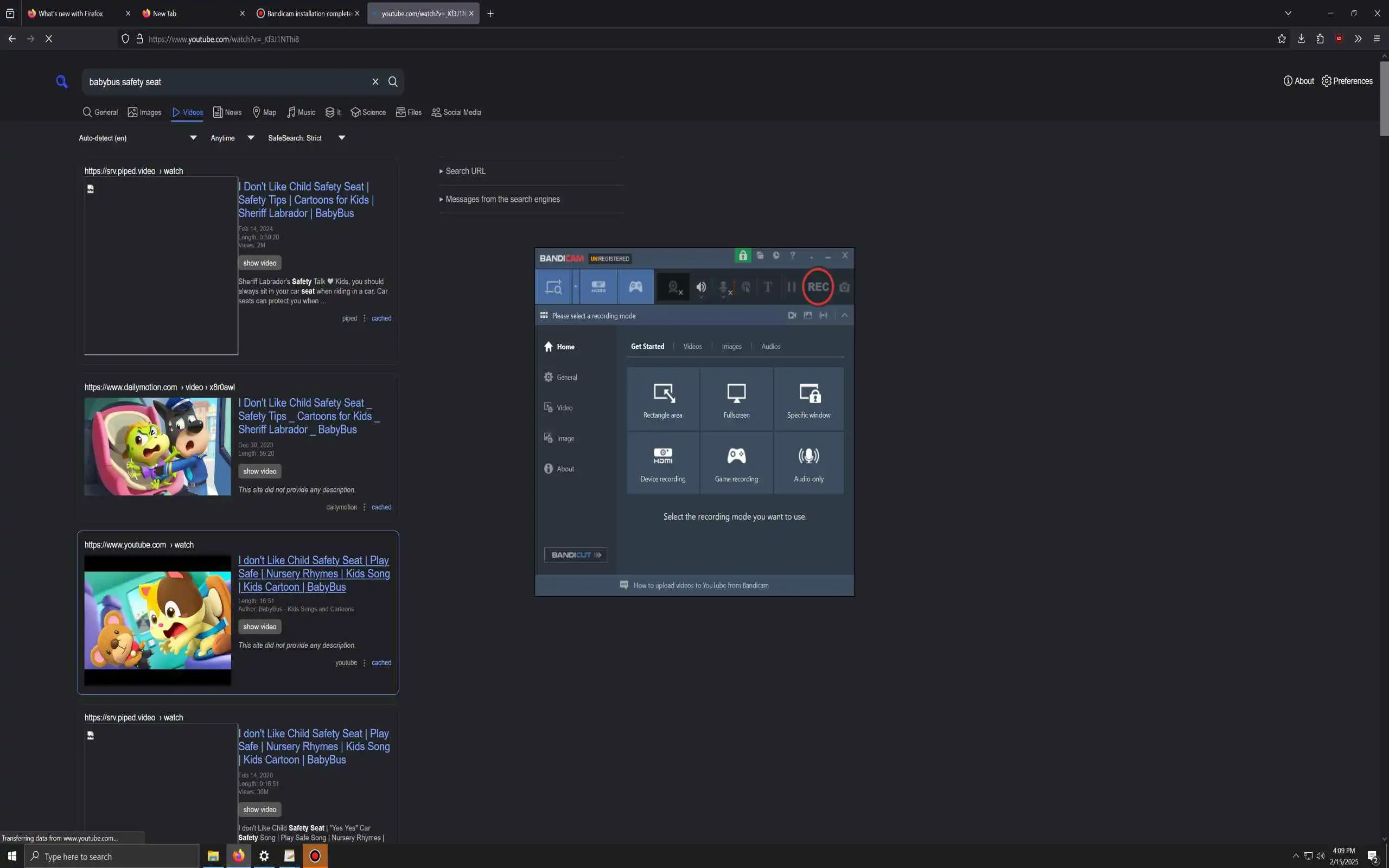Open Bandicam scheduled recording clock icon

click(x=776, y=256)
